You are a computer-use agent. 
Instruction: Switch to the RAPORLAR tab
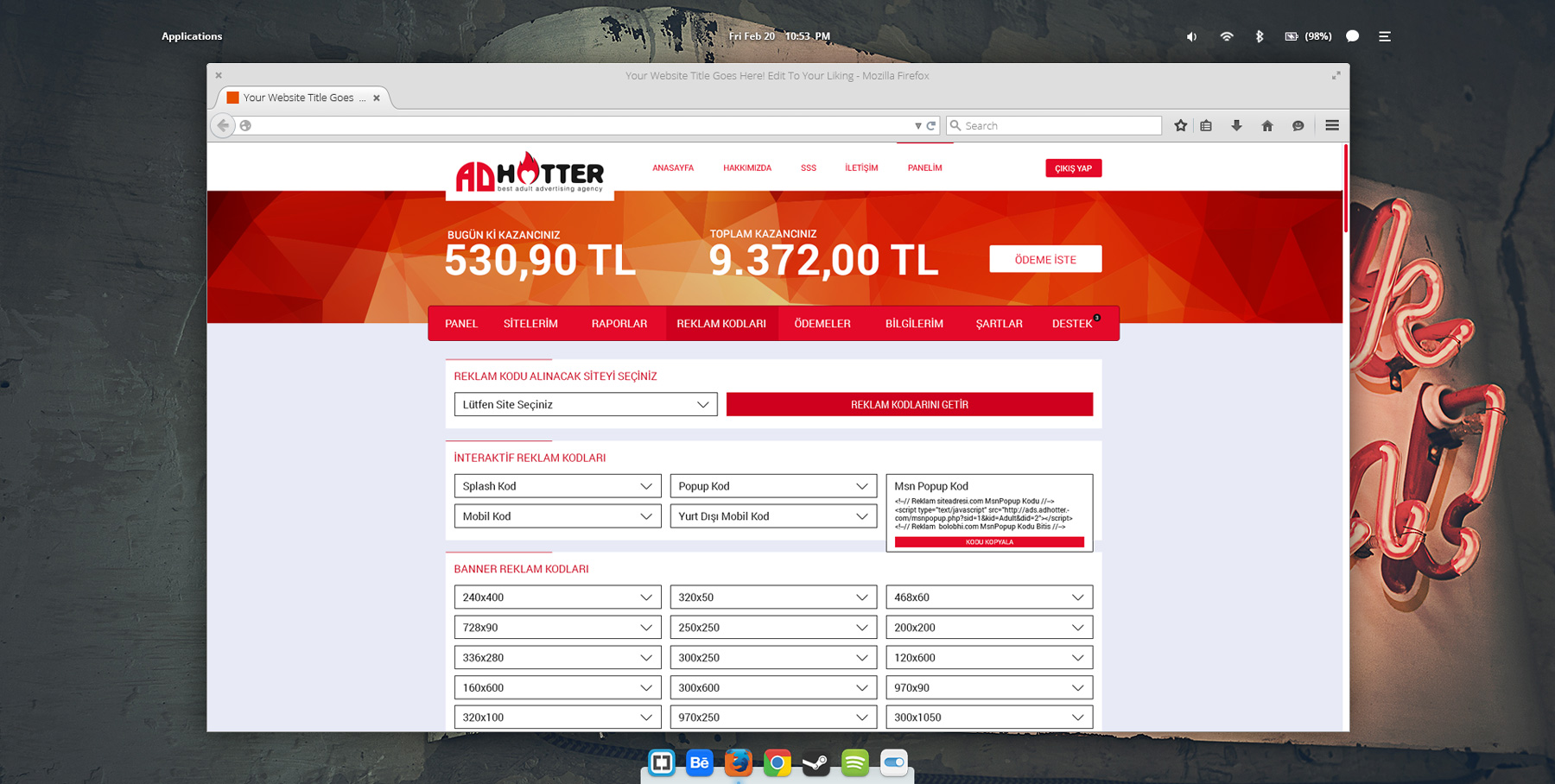coord(619,324)
